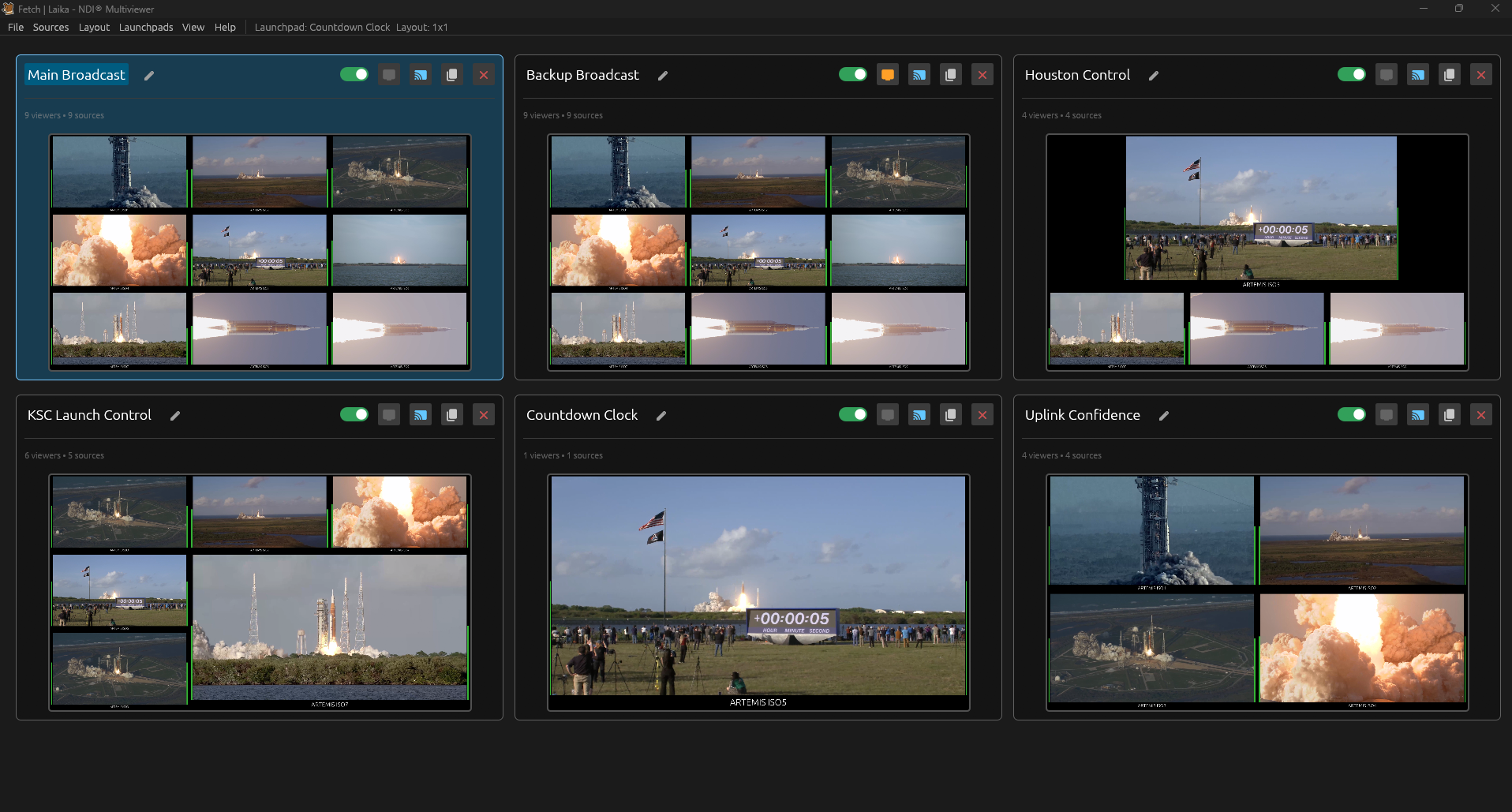Disable the Uplink Confidence toggle
Screen dimensions: 1512x812
[x=1351, y=413]
